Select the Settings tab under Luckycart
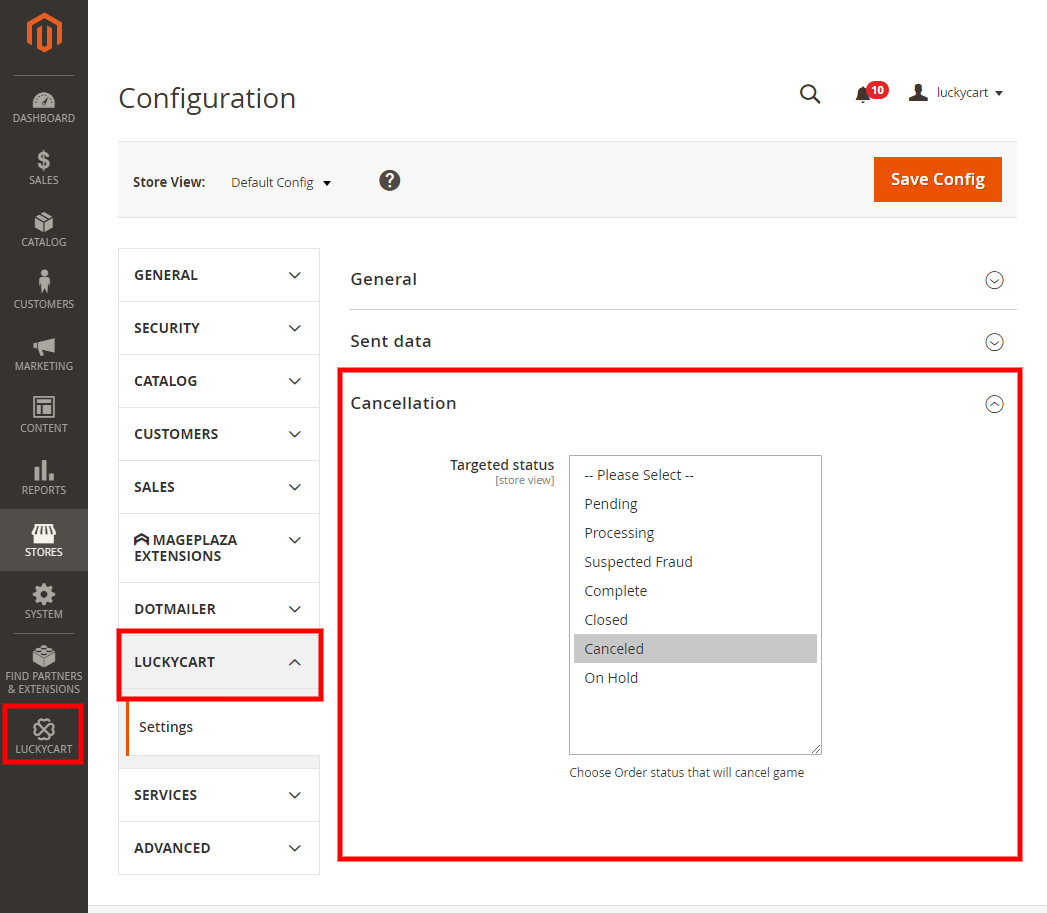The height and width of the screenshot is (913, 1047). click(x=166, y=727)
